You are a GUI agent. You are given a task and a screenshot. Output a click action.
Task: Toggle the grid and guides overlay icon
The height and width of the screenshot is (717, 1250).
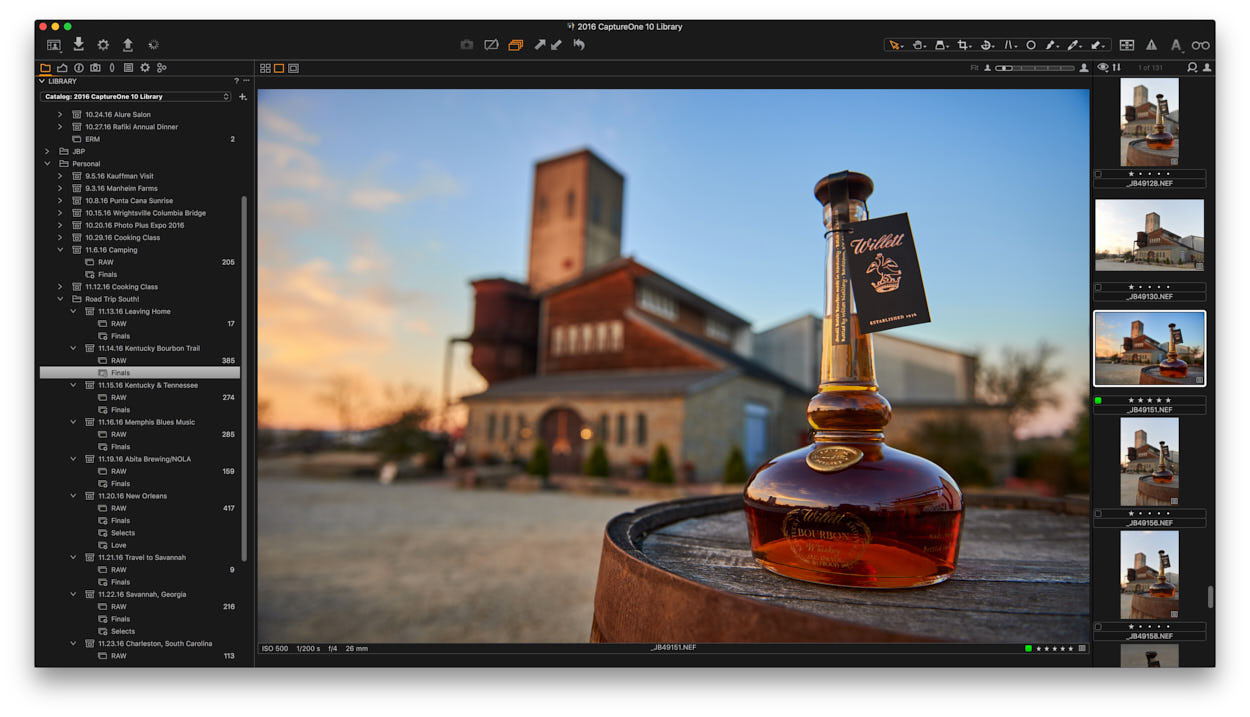click(x=1127, y=45)
